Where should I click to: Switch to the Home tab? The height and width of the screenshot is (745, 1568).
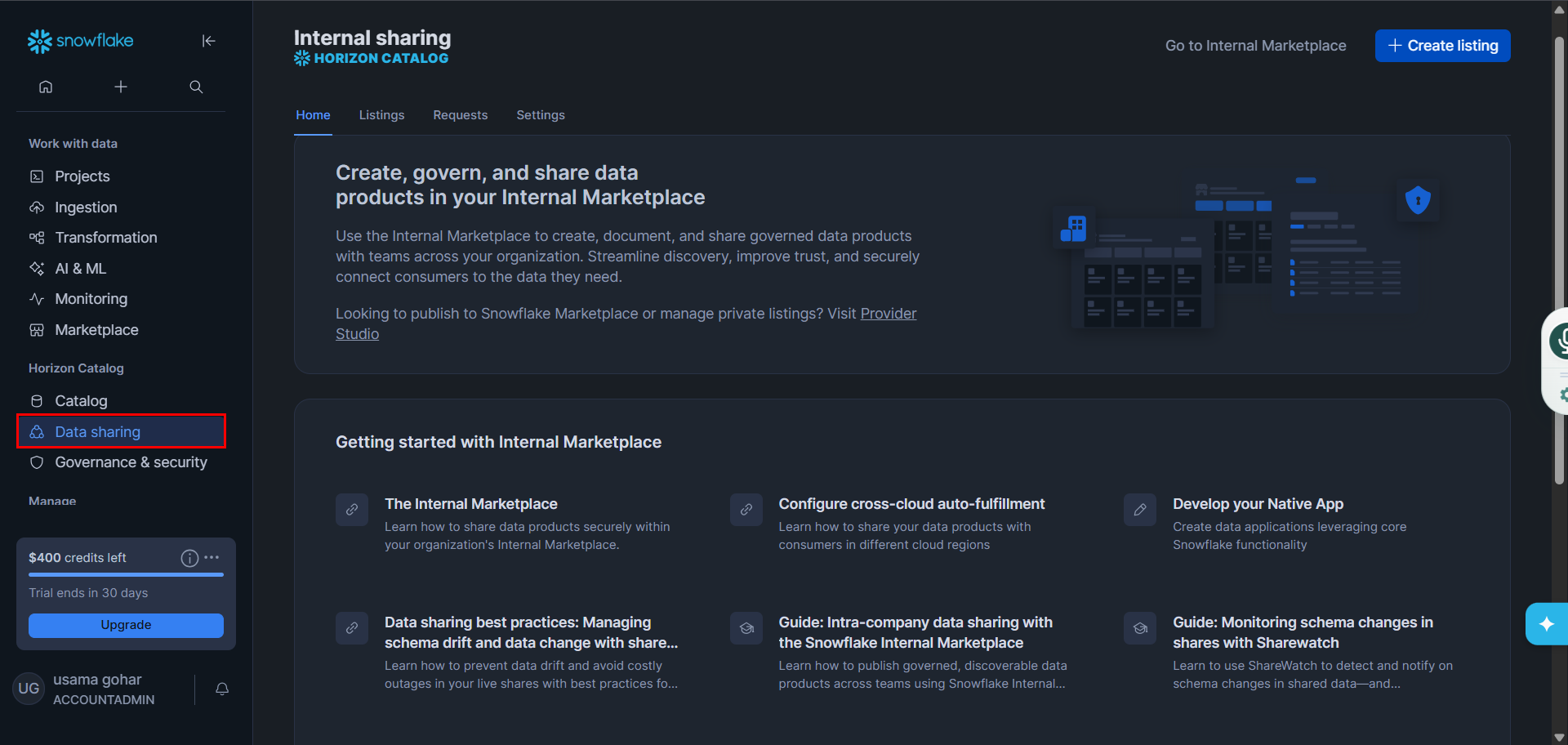click(313, 115)
